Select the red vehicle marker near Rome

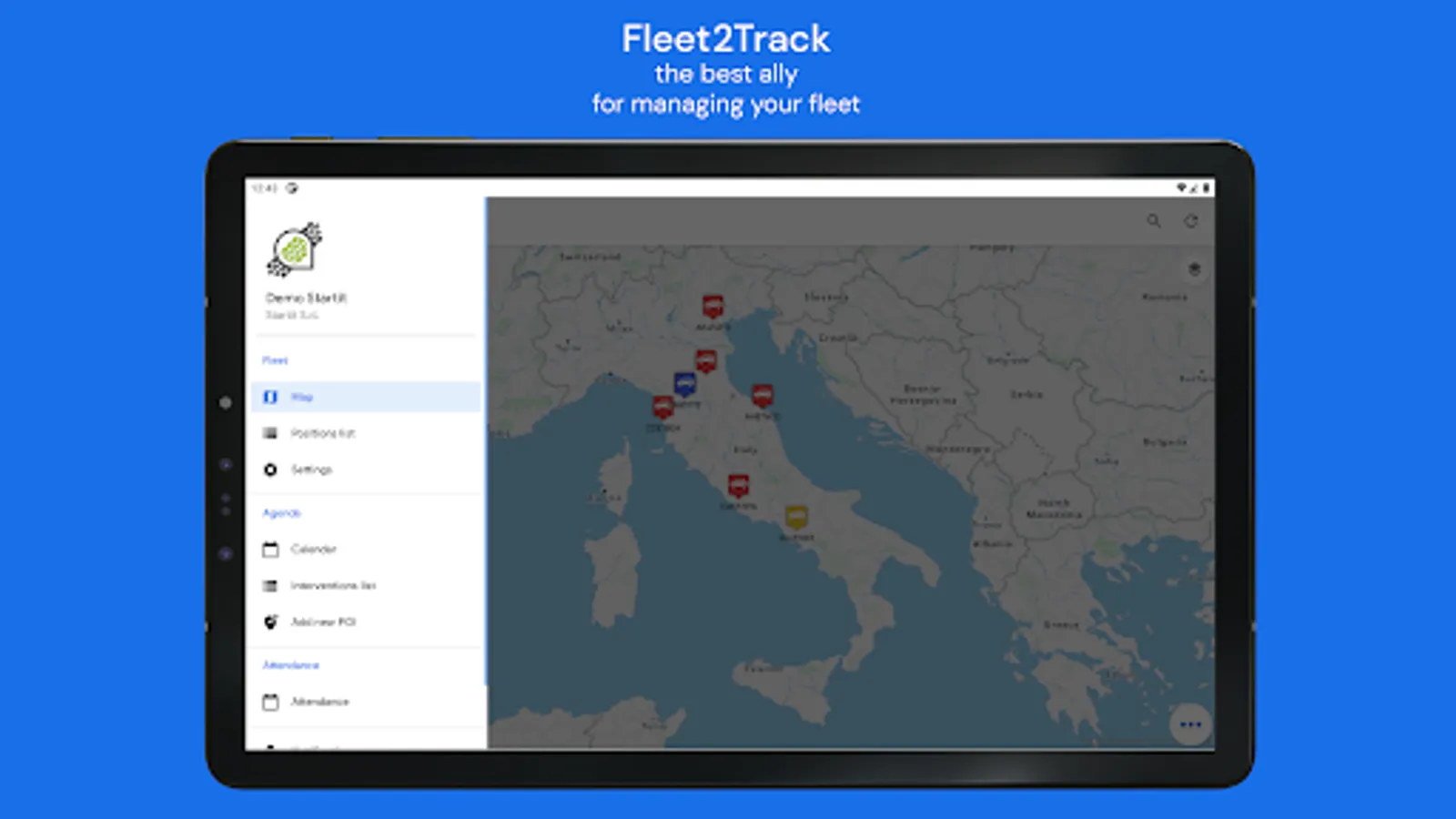point(739,486)
